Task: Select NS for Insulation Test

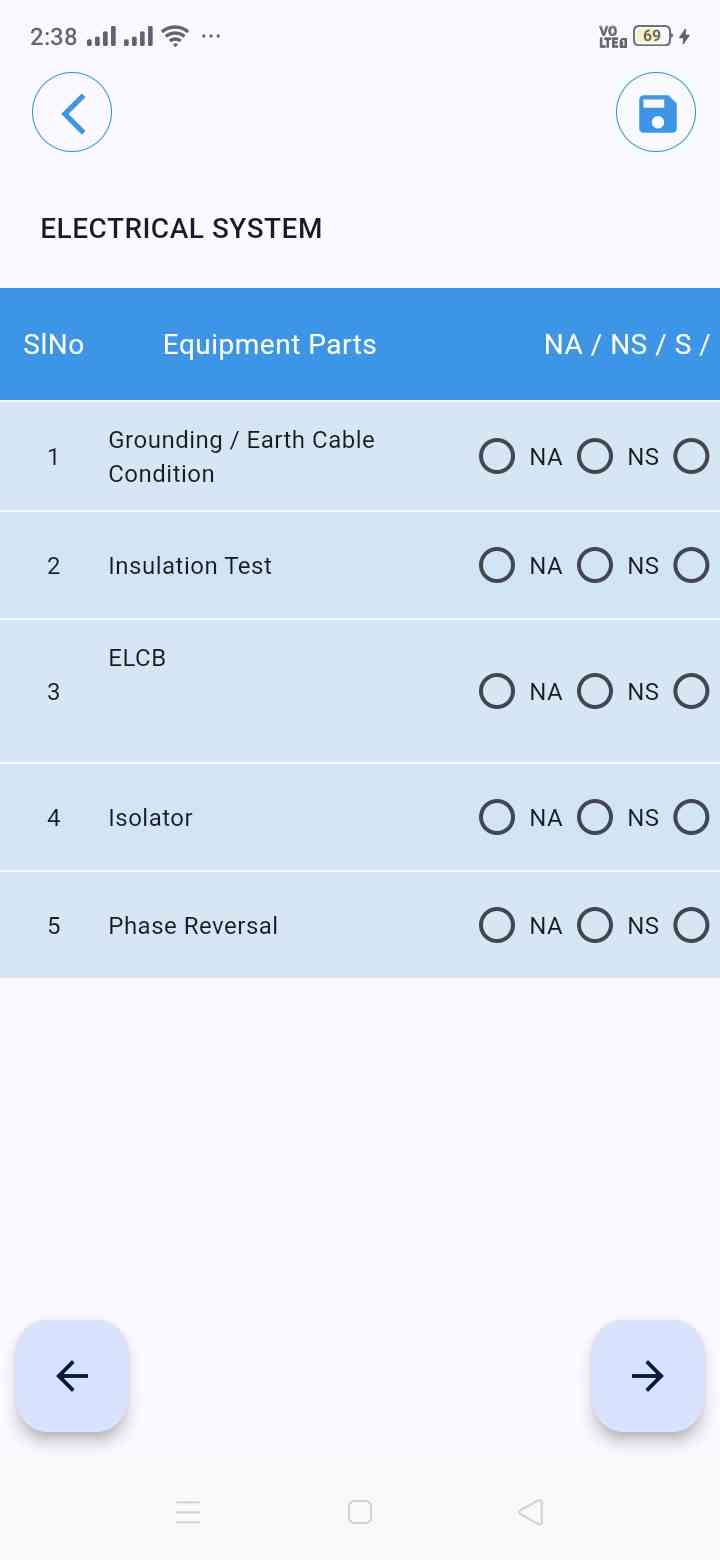Action: coord(595,566)
